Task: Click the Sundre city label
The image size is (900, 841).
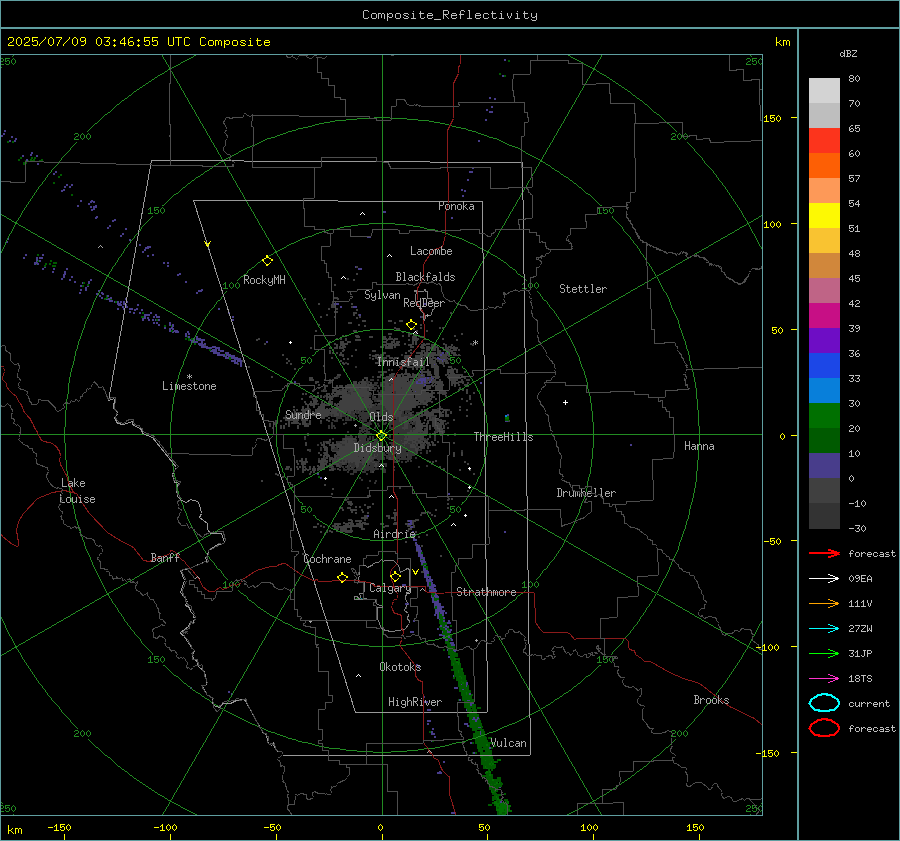Action: (x=303, y=414)
